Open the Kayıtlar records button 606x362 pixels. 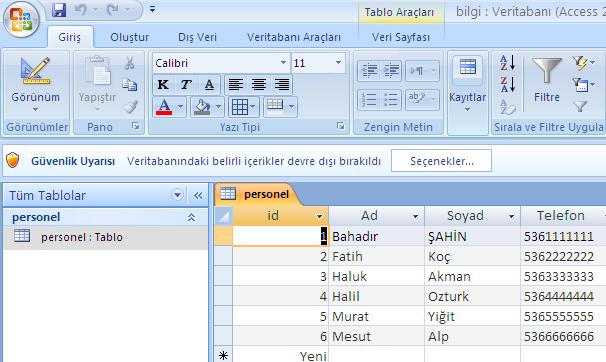[467, 86]
